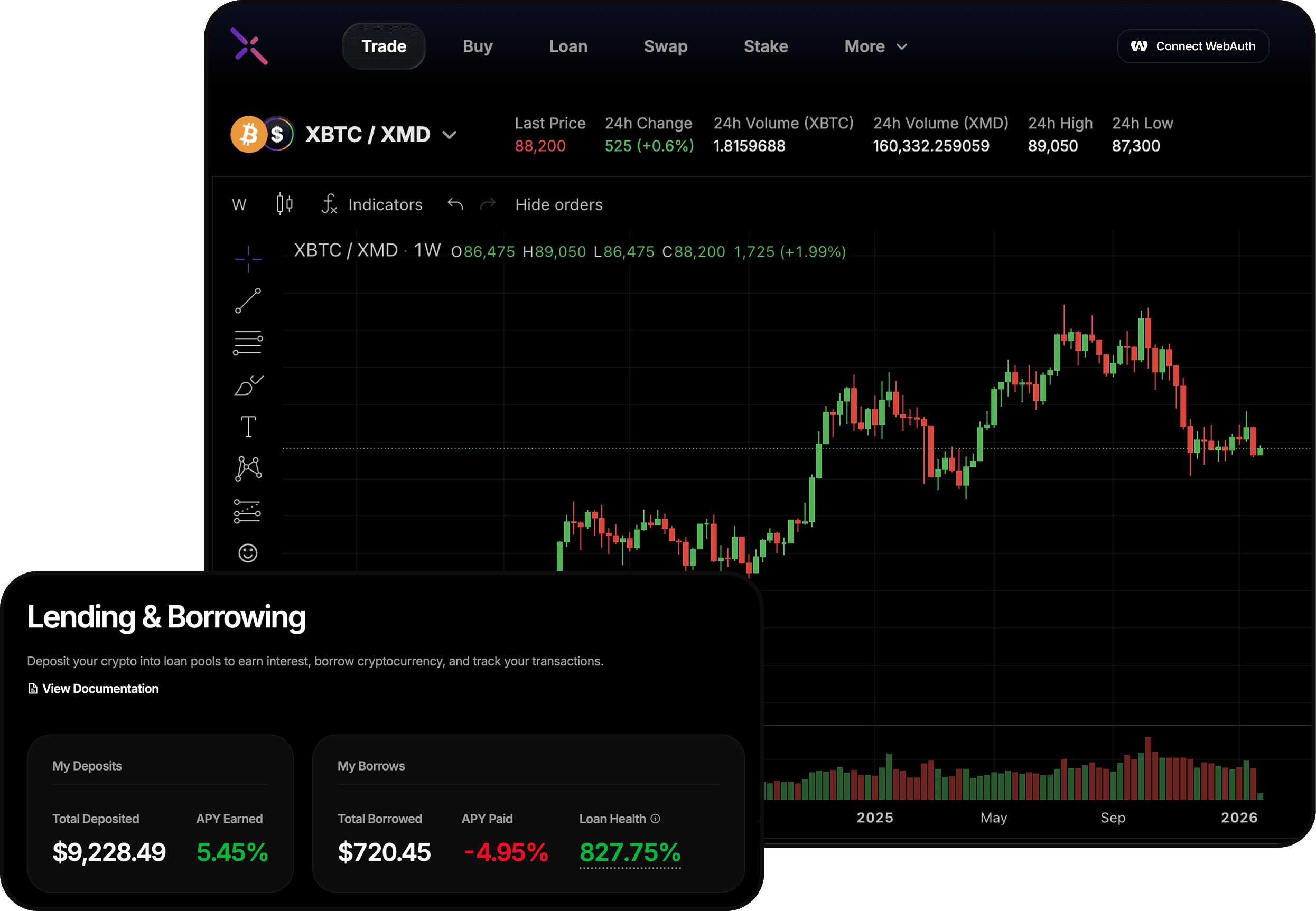Image resolution: width=1316 pixels, height=911 pixels.
Task: Click the candlestick chart style icon
Action: pos(284,204)
